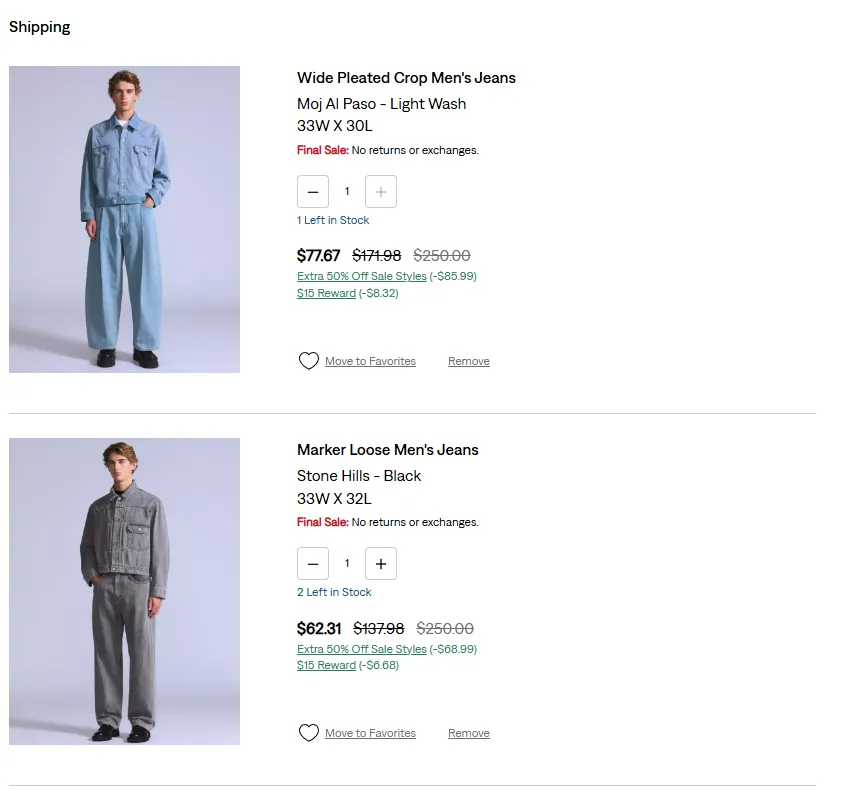Open the black Stone Hills jeans image
Image resolution: width=841 pixels, height=805 pixels.
coord(124,592)
